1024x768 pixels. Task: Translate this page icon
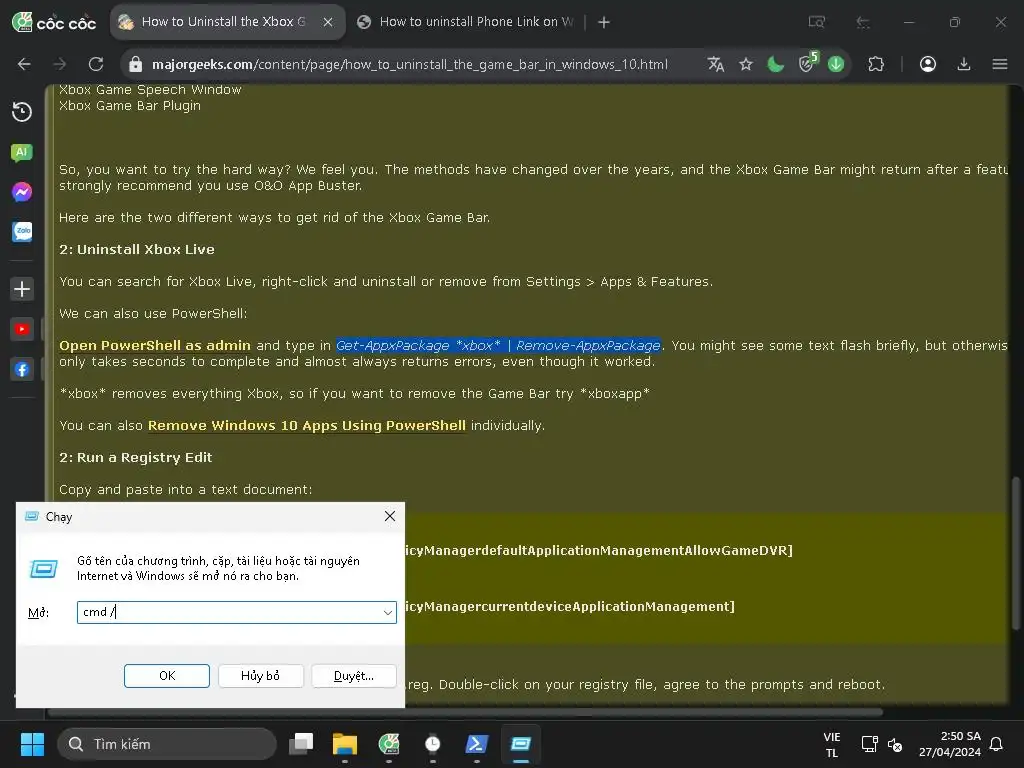[x=716, y=64]
